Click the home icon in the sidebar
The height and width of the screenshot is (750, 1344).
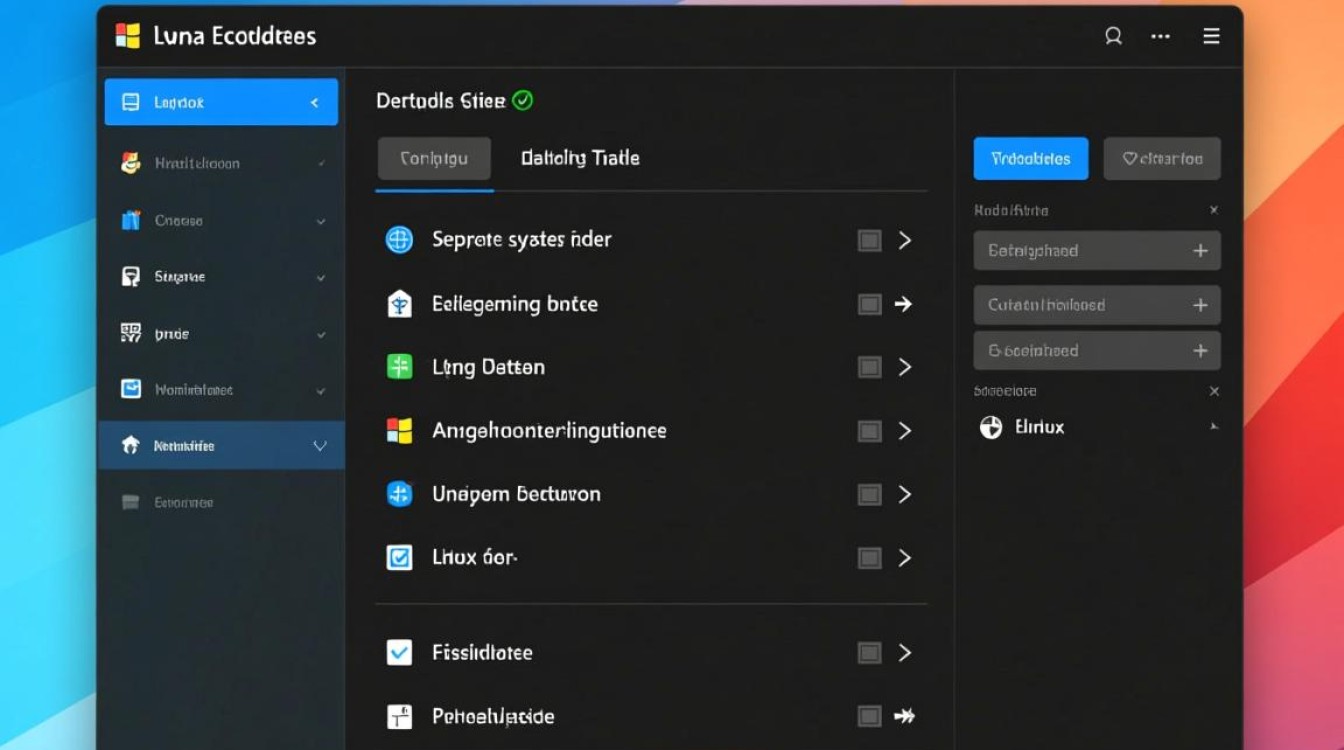tap(130, 446)
